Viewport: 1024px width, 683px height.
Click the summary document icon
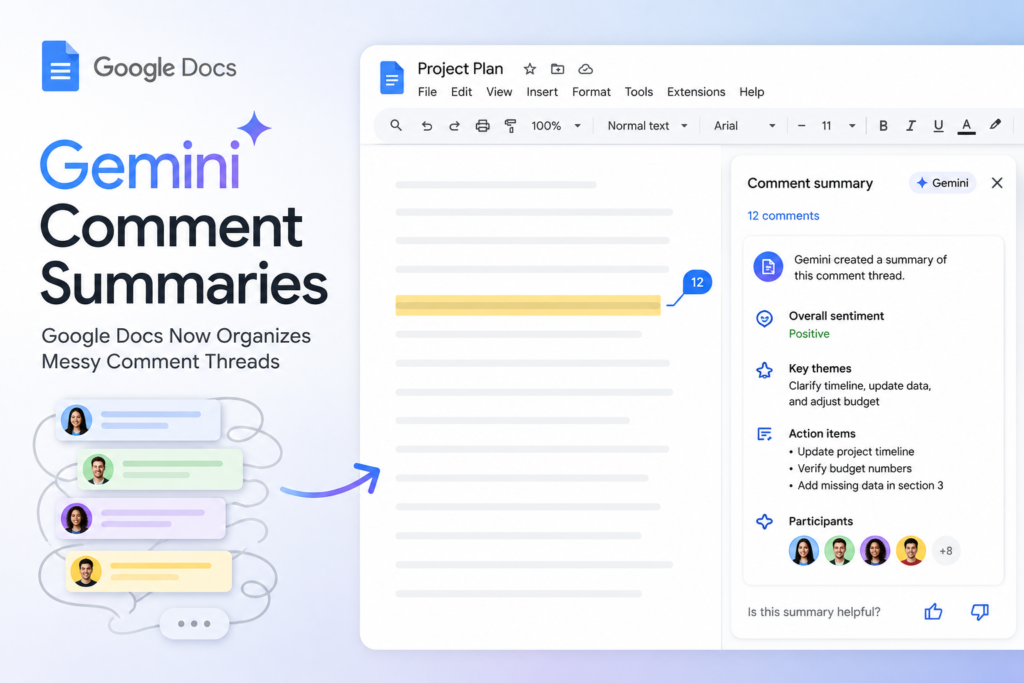768,266
